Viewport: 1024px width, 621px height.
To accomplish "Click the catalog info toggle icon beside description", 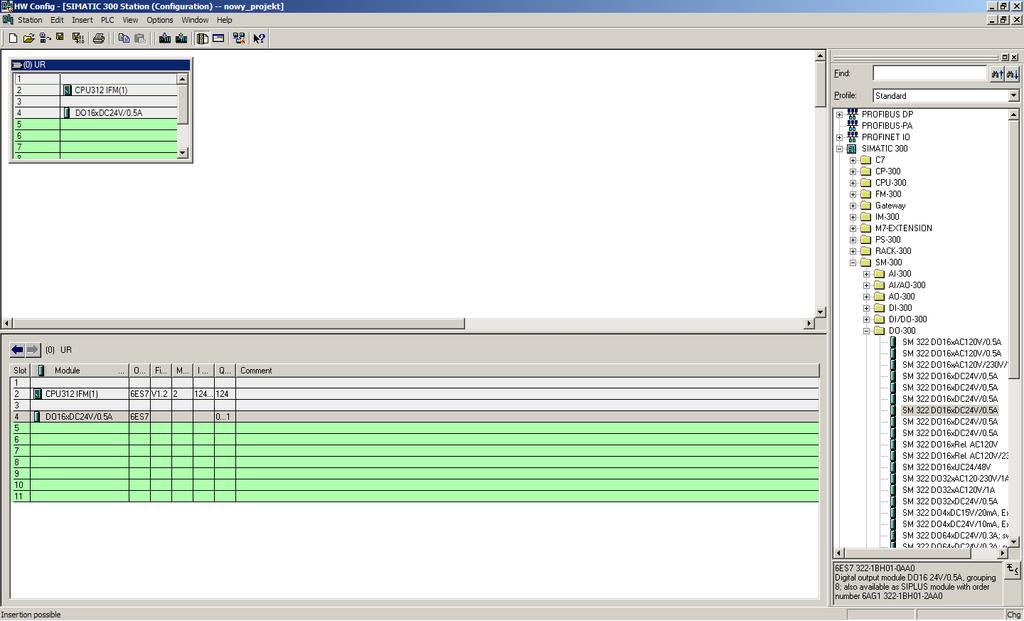I will point(1012,570).
